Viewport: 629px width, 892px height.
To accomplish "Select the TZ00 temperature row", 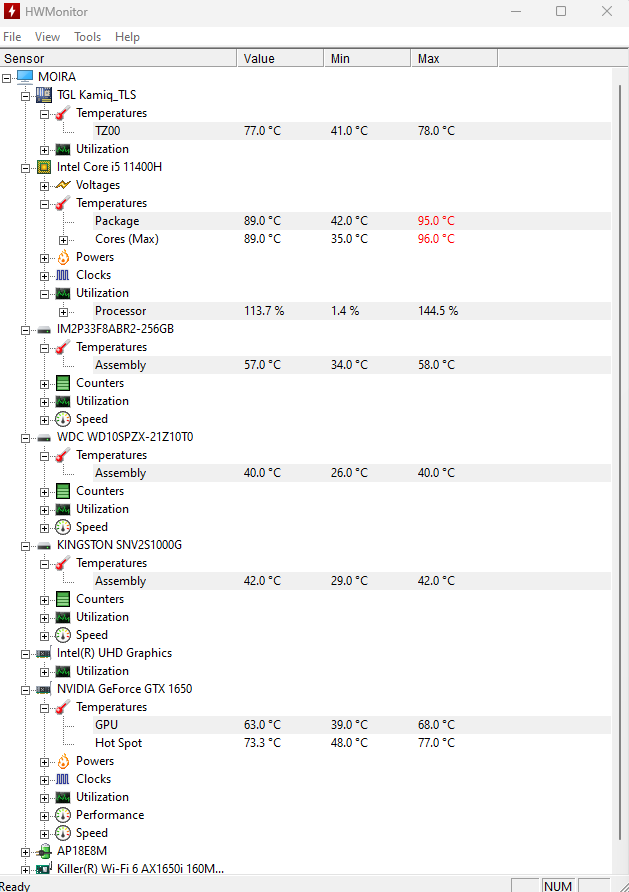I will 352,131.
